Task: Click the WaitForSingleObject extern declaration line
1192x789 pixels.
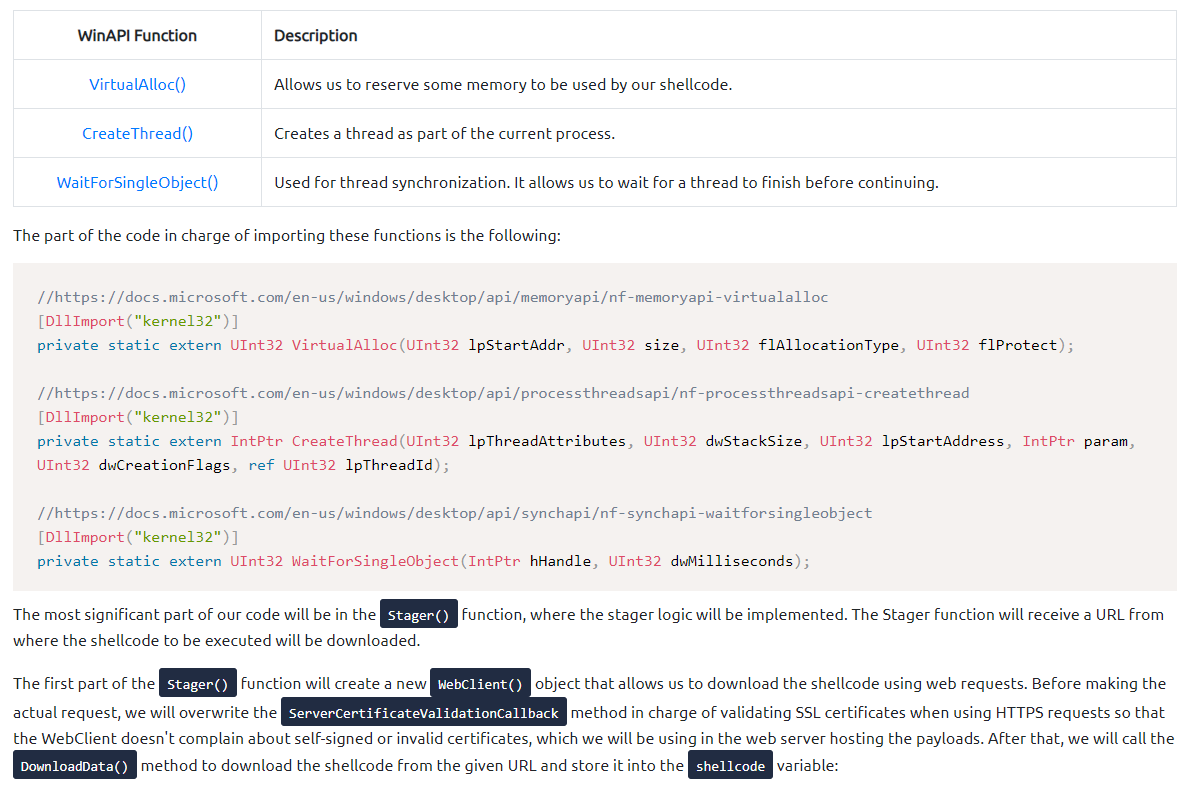Action: [x=423, y=561]
